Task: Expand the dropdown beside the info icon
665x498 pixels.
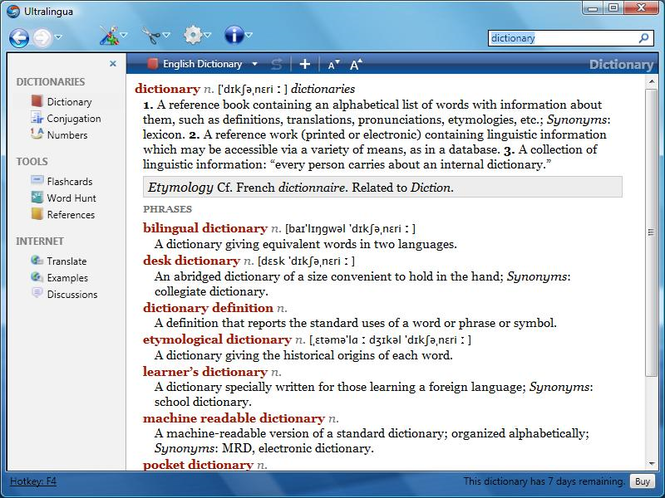Action: pos(249,35)
